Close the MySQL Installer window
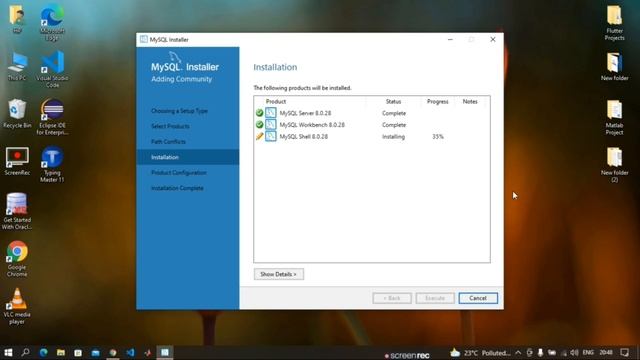This screenshot has width=640, height=360. 493,40
